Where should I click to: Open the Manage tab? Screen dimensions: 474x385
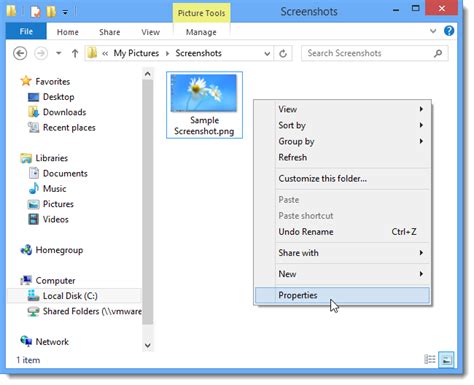(x=201, y=32)
